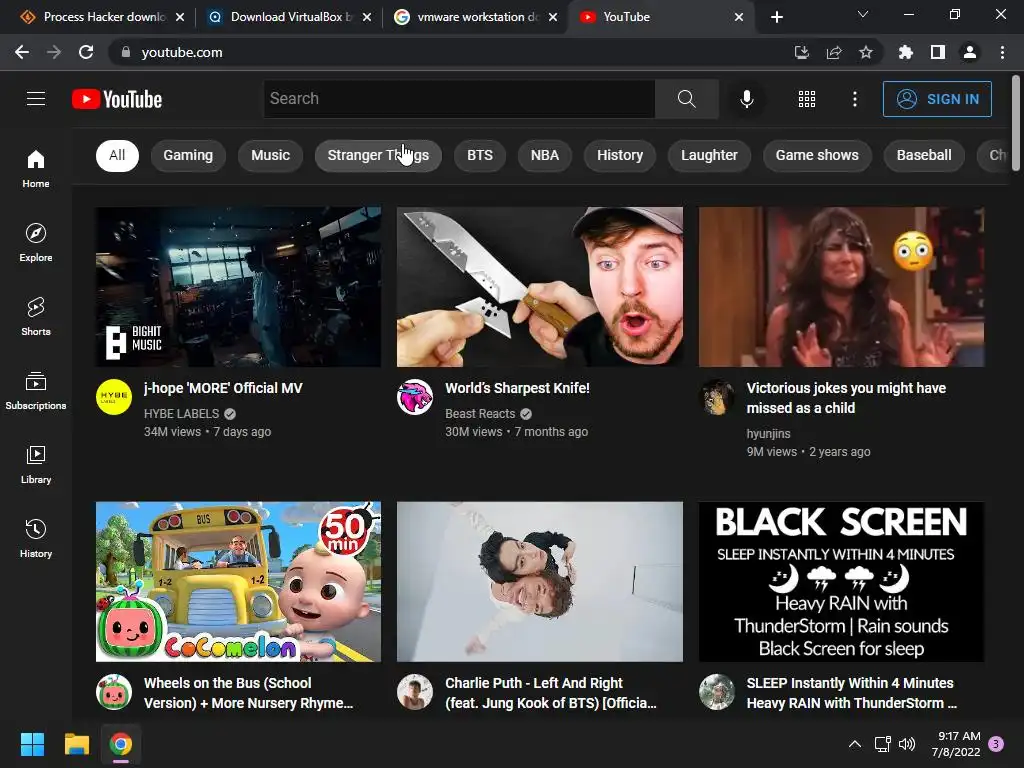The height and width of the screenshot is (768, 1024).
Task: Open Victorious jokes video title
Action: (846, 398)
